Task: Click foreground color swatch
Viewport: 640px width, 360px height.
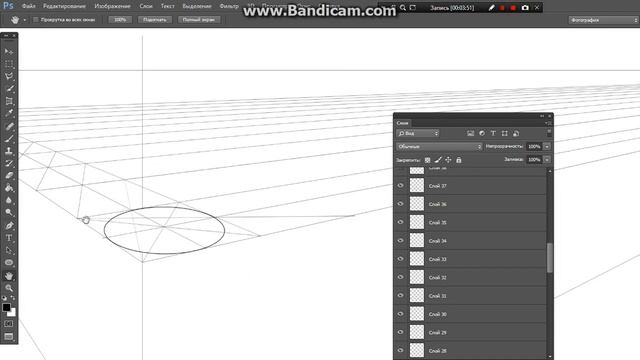Action: (x=7, y=307)
